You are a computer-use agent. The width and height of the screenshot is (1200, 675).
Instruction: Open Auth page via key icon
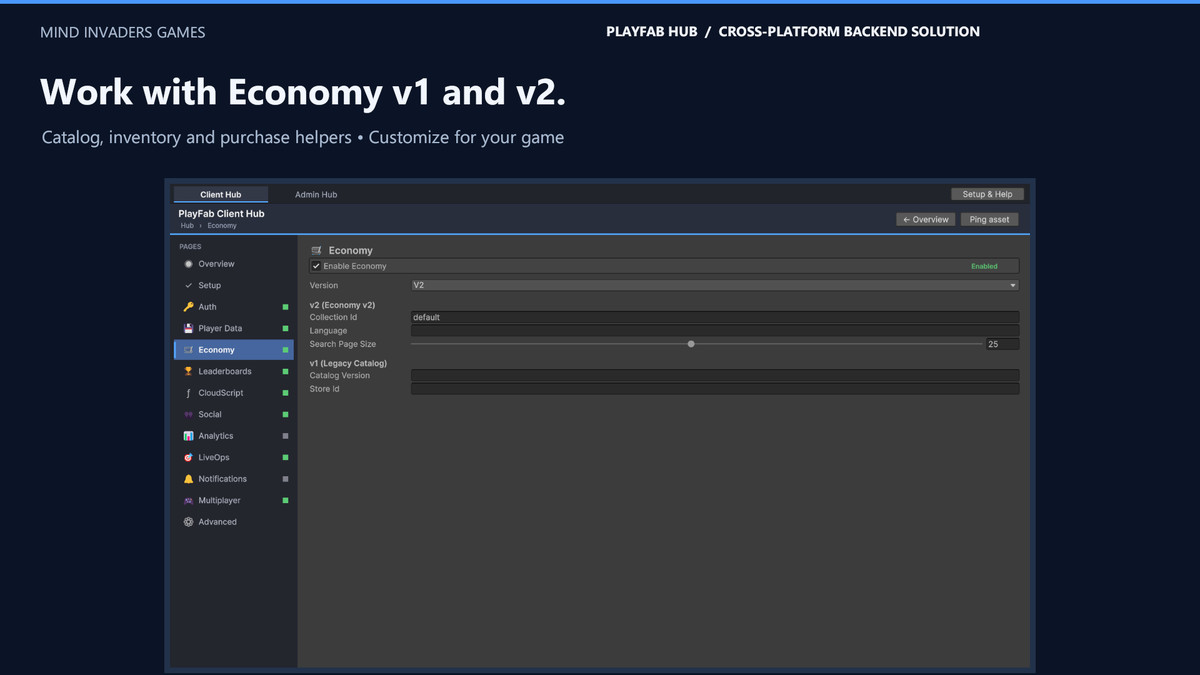click(x=188, y=307)
